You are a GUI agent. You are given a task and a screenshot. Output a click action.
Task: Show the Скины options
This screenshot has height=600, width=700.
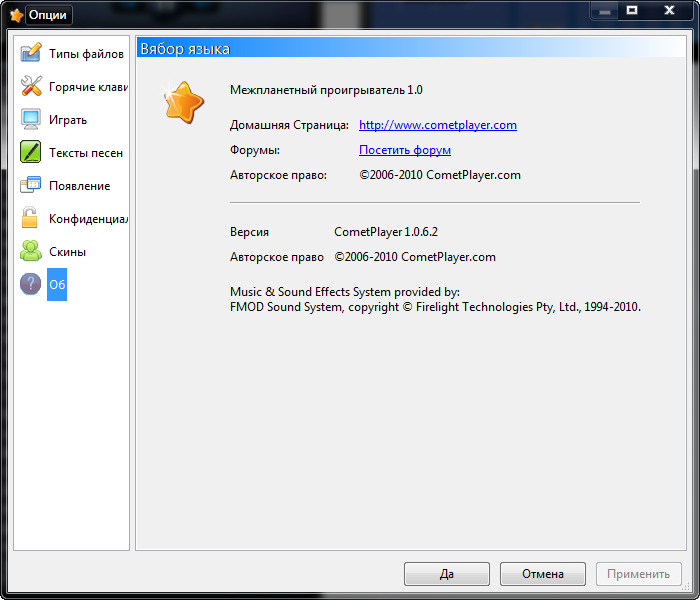tap(67, 252)
